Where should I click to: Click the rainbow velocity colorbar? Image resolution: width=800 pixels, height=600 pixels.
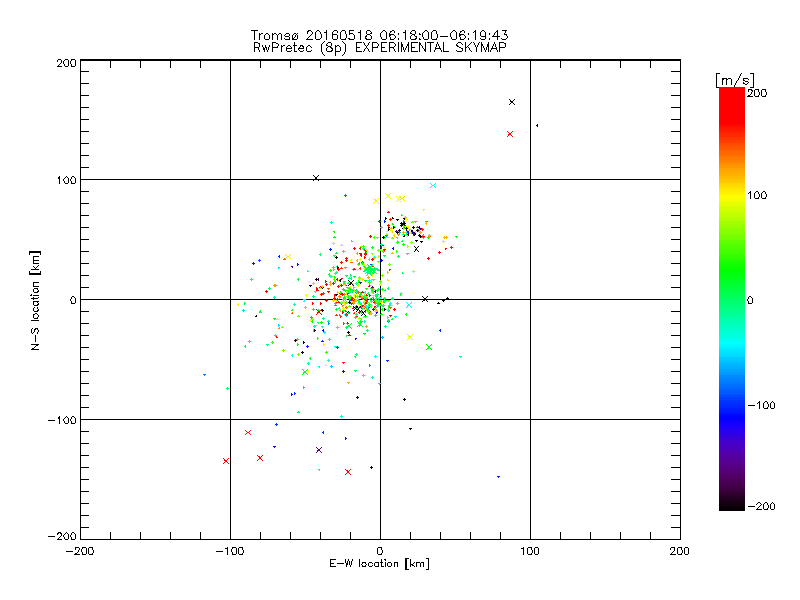click(x=732, y=299)
